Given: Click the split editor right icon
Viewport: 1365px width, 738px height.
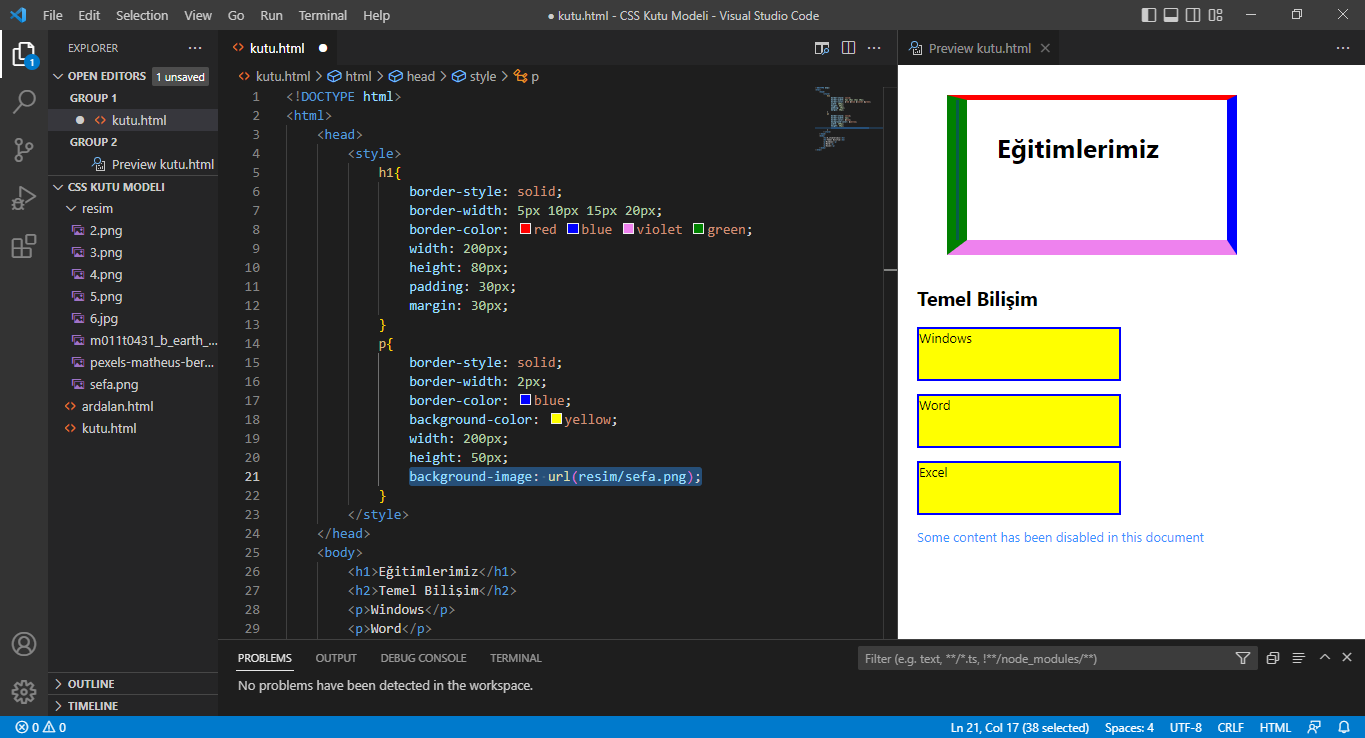Looking at the screenshot, I should click(x=848, y=48).
